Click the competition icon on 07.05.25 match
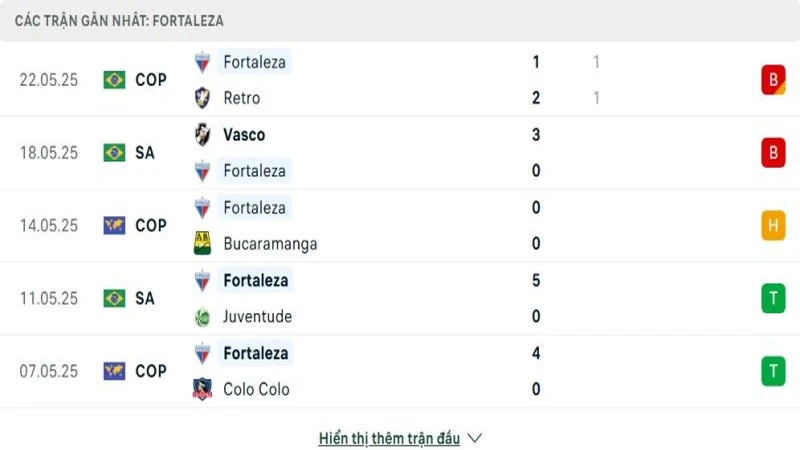The image size is (800, 450). (114, 371)
